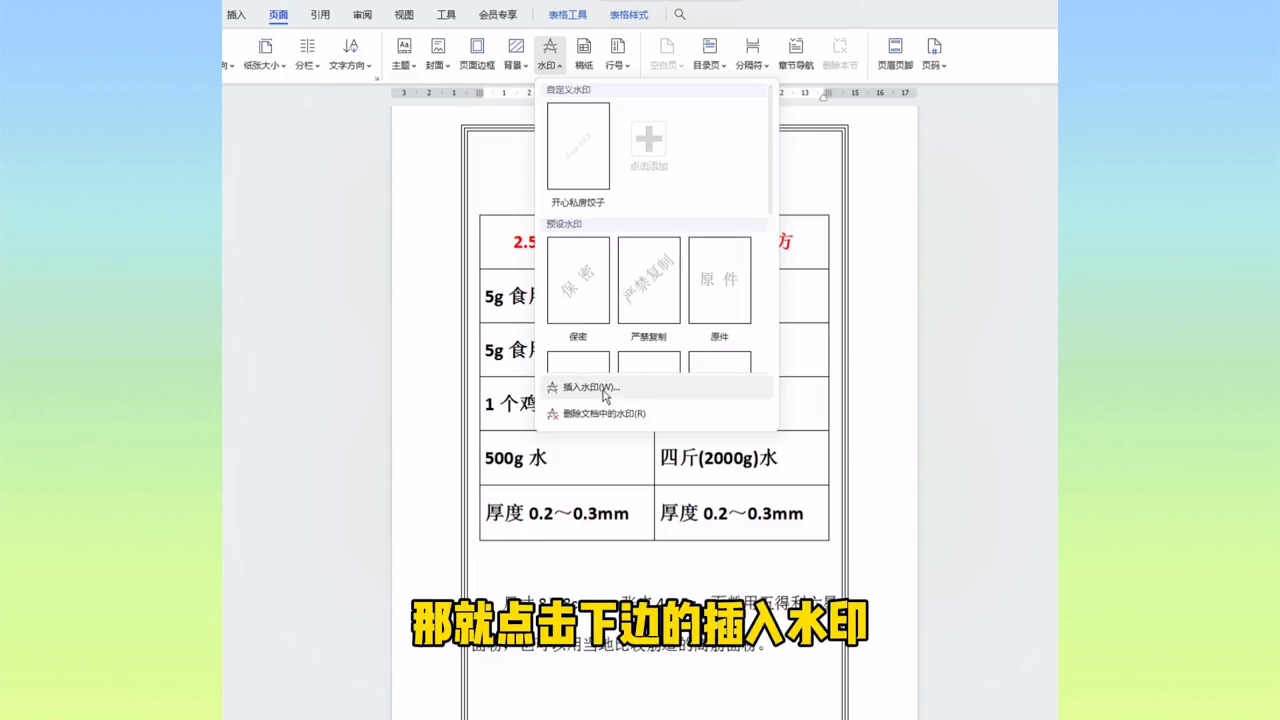Screen dimensions: 1280x720
Task: Click the table cell 四斤(2000g)水
Action: (742, 458)
